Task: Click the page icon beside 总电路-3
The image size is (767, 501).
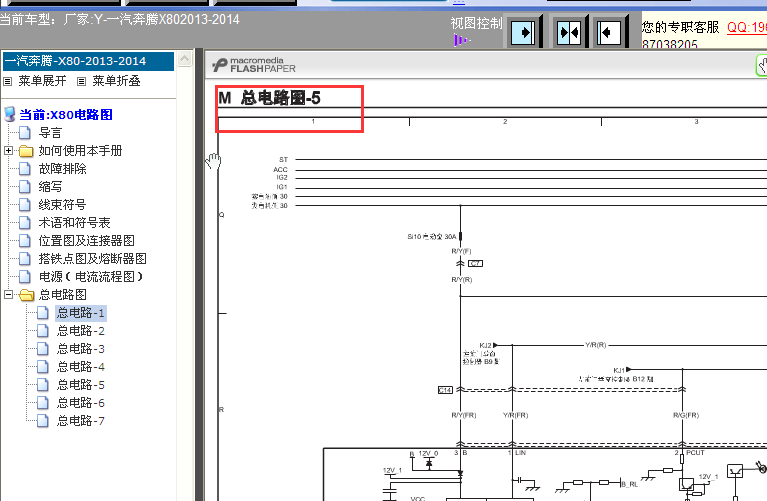Action: point(43,349)
